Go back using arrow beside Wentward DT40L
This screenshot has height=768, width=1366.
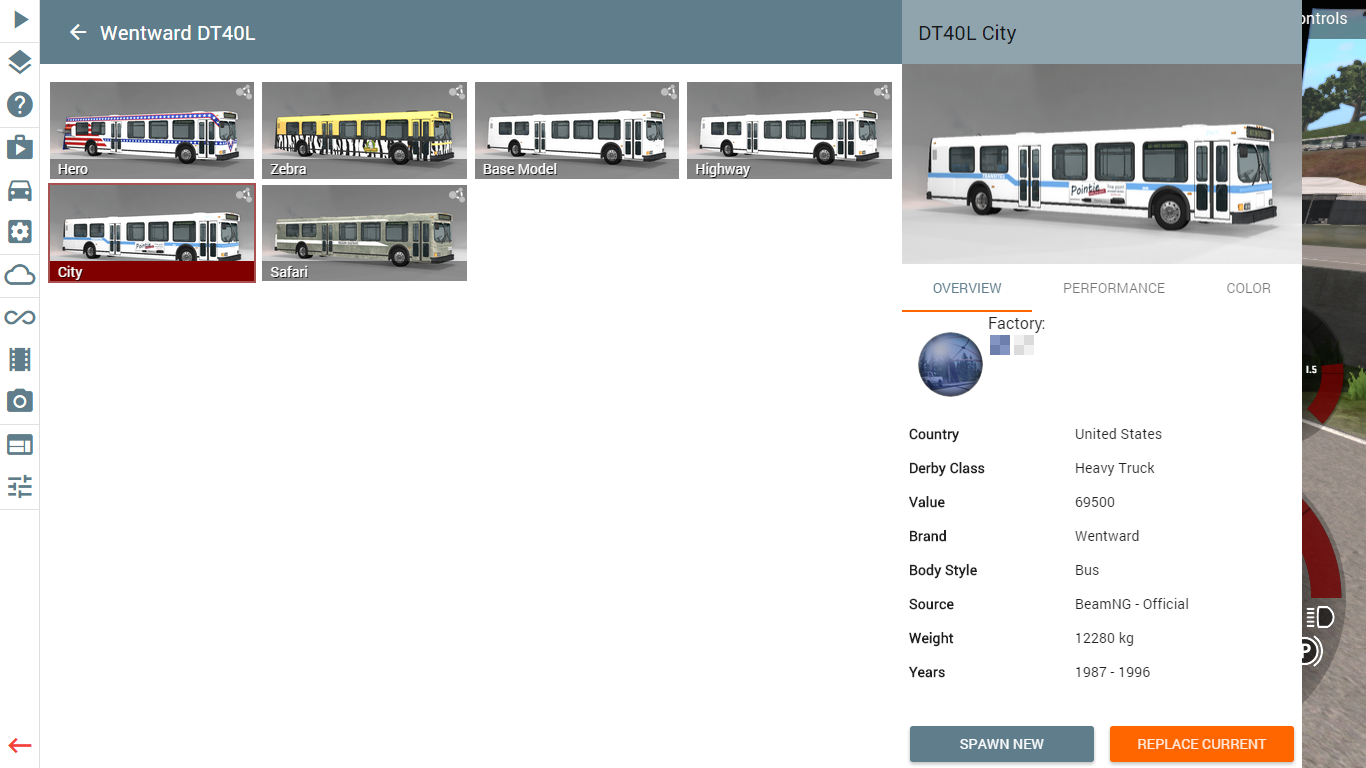[78, 33]
